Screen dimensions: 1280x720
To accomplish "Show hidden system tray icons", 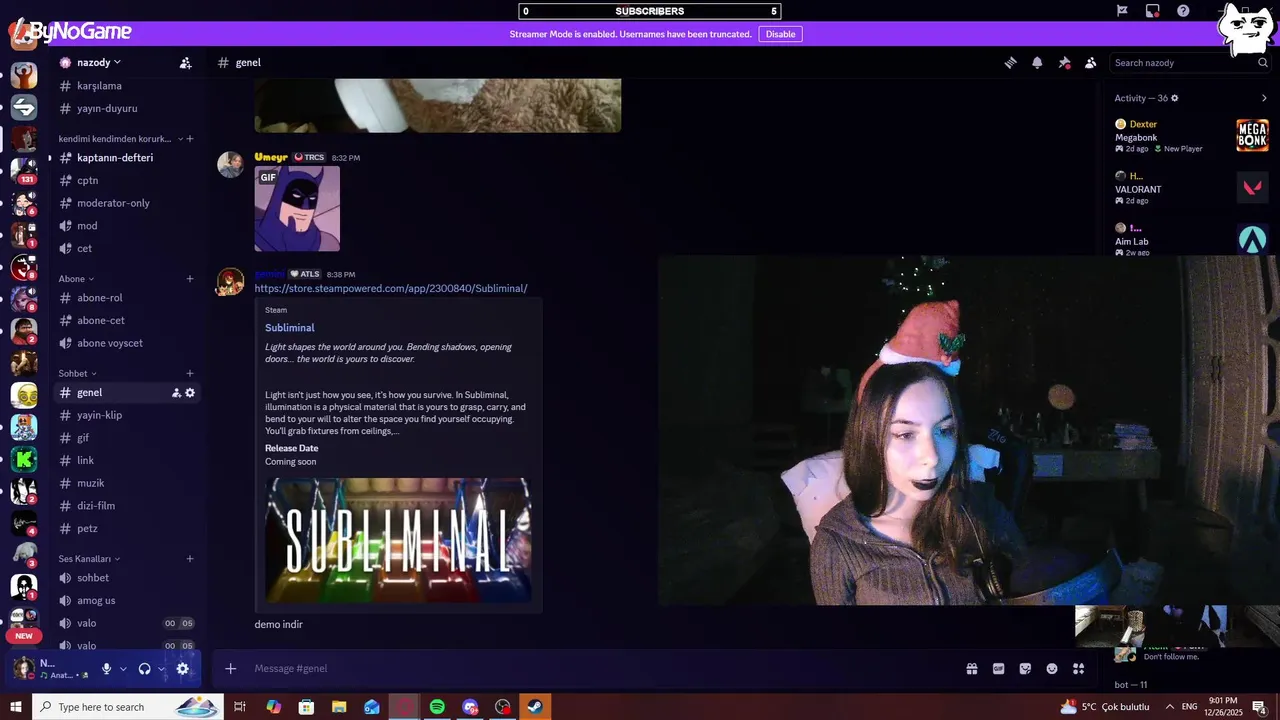I will click(1169, 707).
